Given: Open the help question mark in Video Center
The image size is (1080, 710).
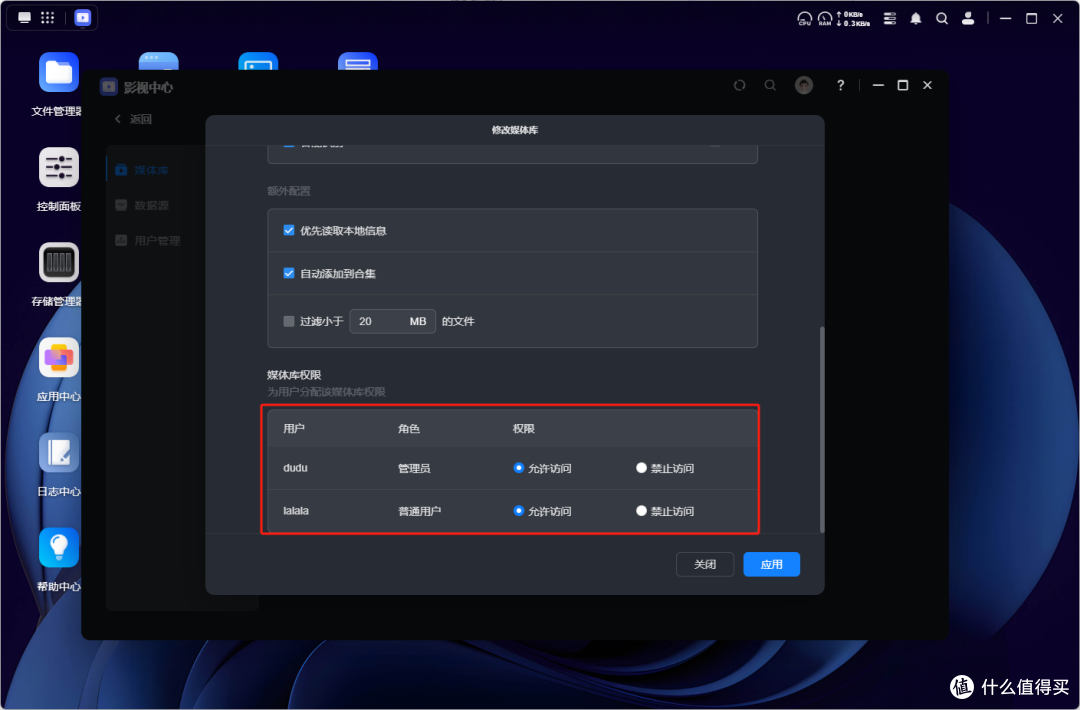Looking at the screenshot, I should click(840, 85).
